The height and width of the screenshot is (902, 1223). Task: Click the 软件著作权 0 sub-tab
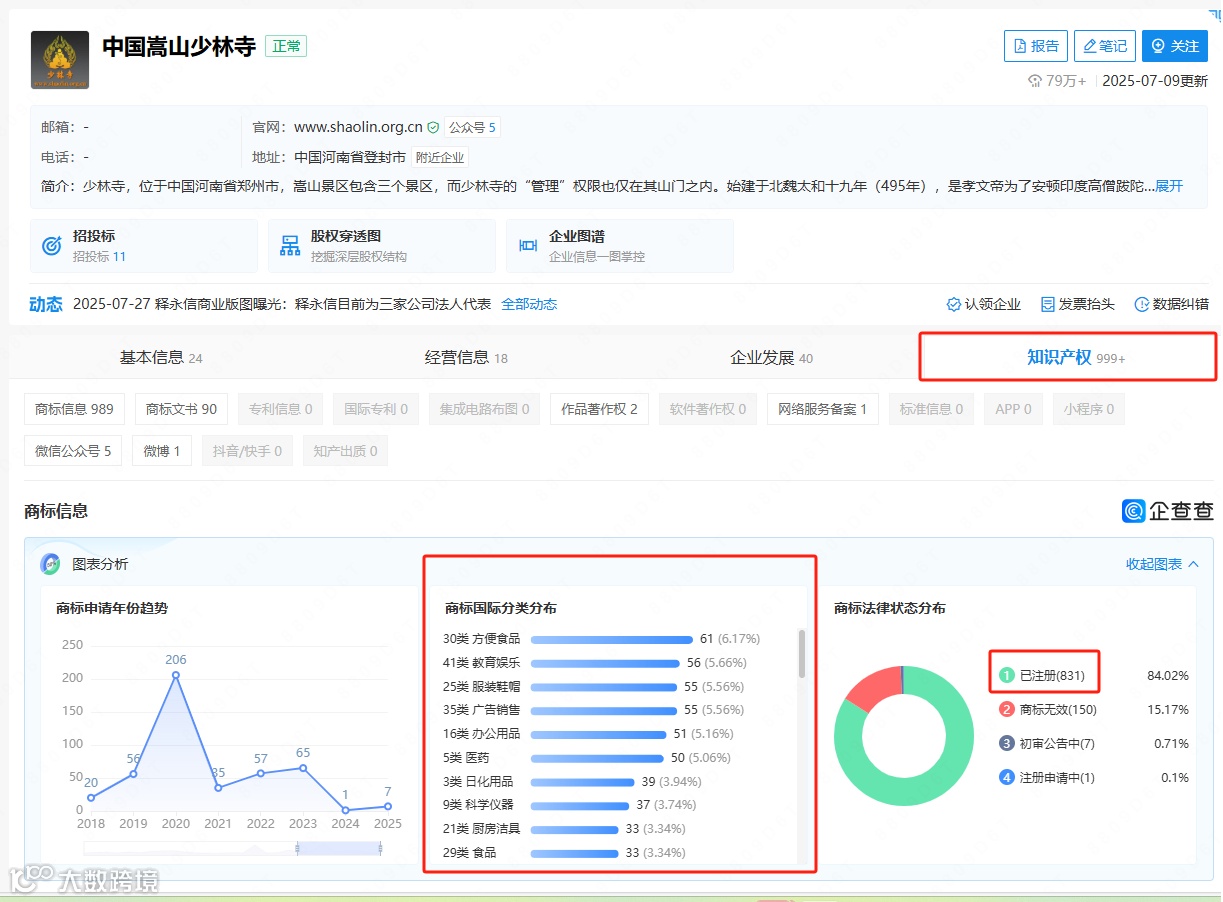[x=708, y=409]
